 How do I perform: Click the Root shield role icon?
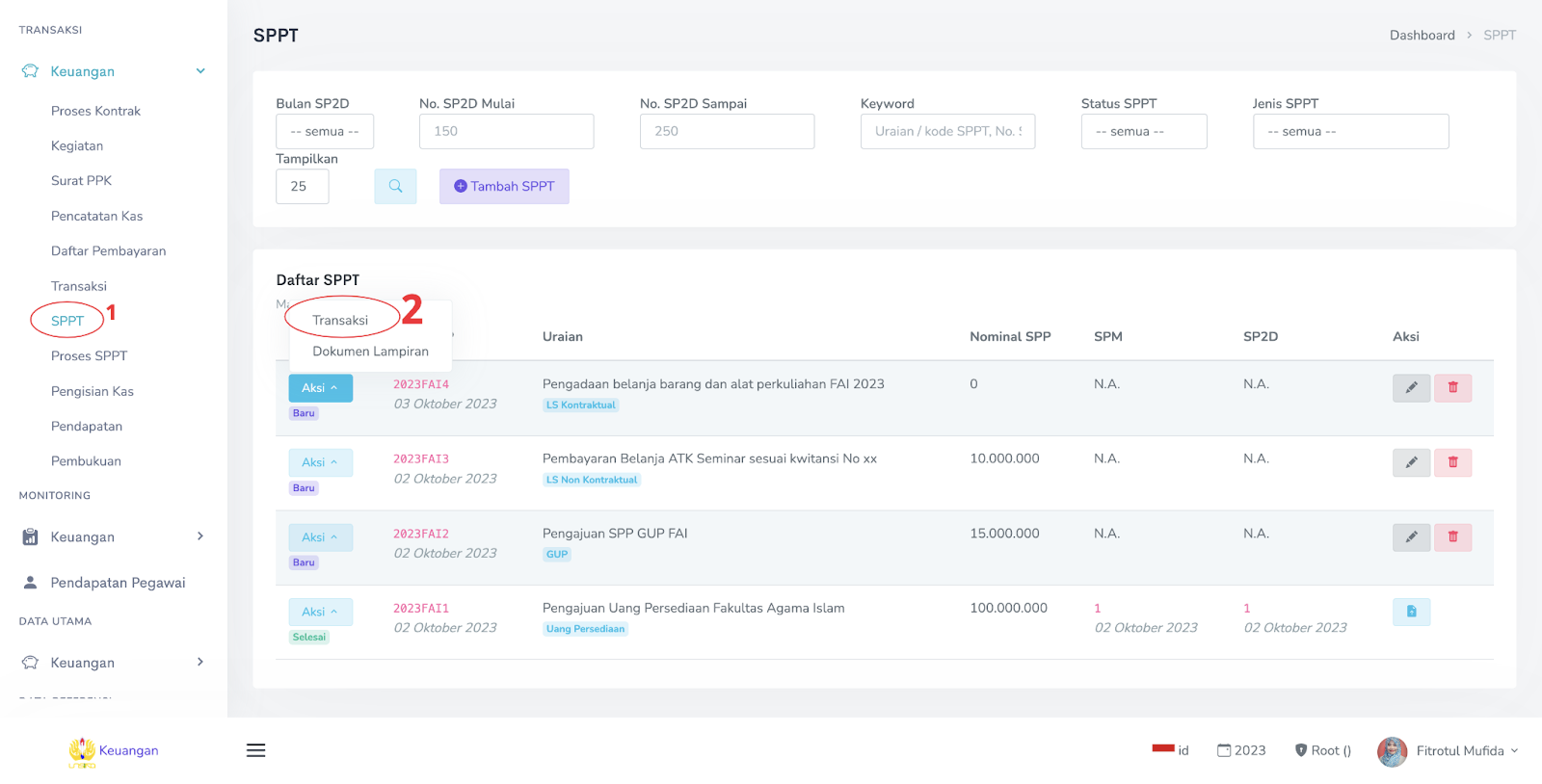click(x=1300, y=750)
